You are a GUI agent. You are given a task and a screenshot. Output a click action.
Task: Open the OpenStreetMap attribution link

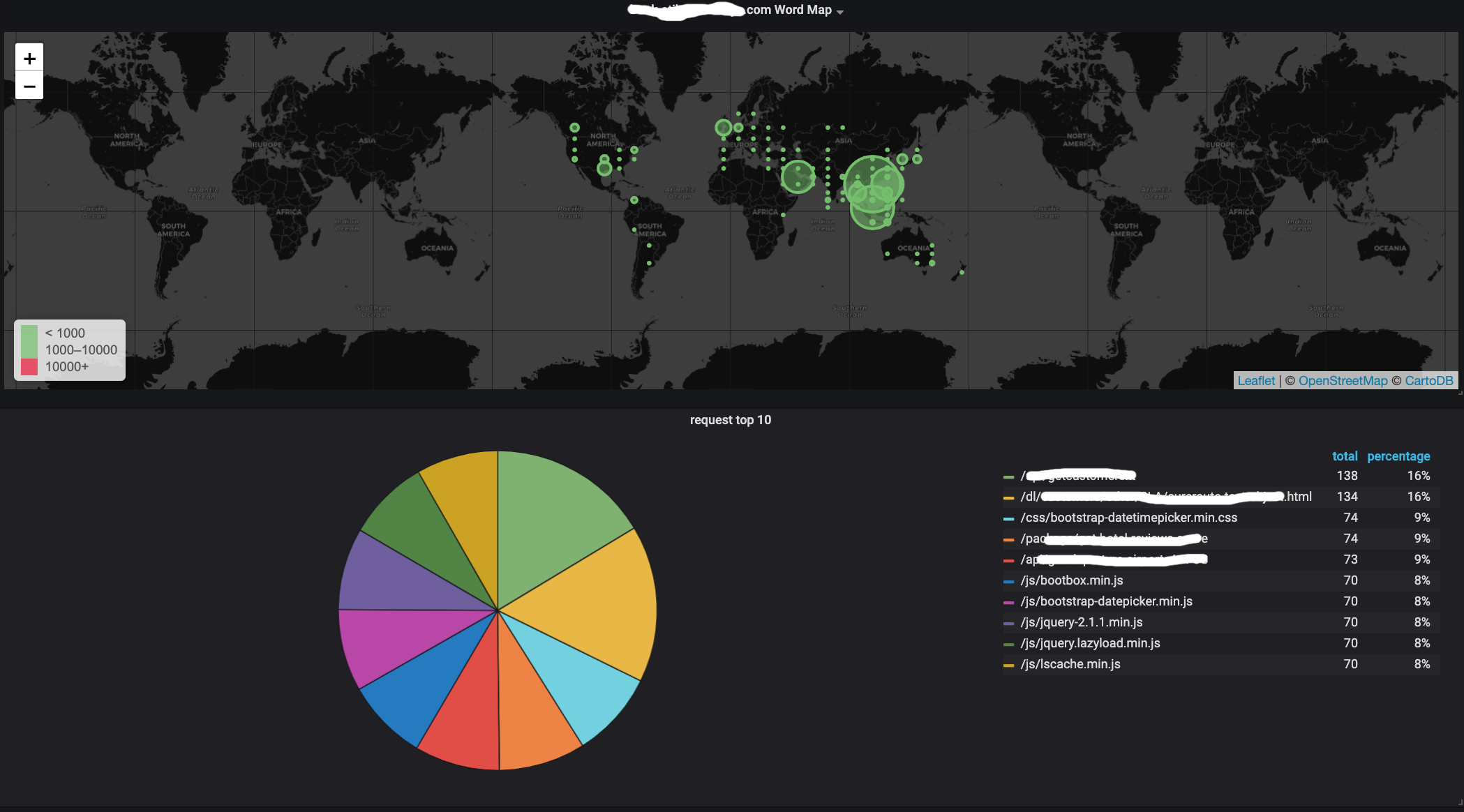click(1343, 381)
